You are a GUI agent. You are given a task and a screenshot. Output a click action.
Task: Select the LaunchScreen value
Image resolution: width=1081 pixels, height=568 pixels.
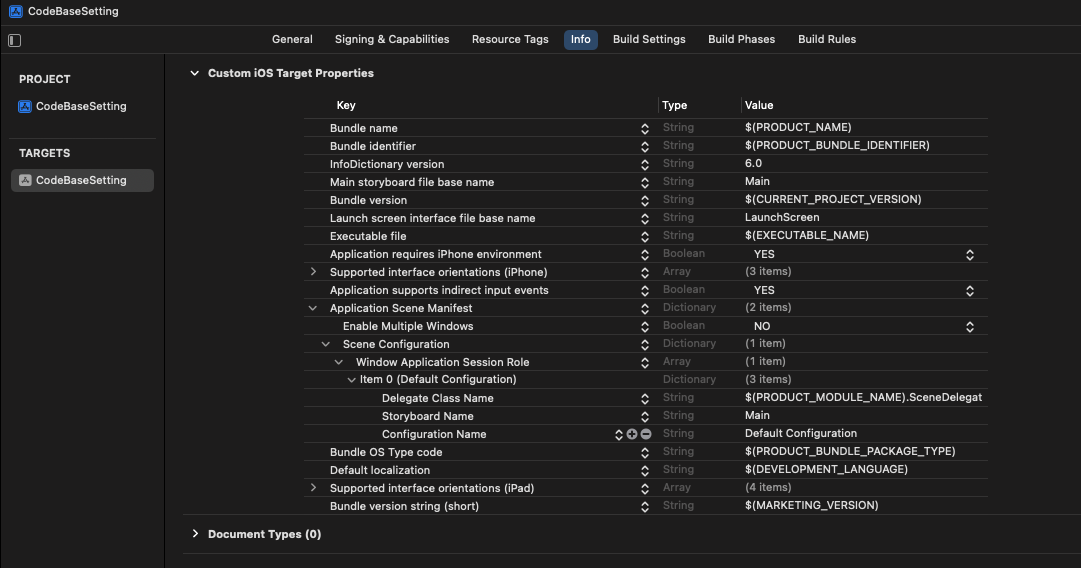tap(782, 217)
